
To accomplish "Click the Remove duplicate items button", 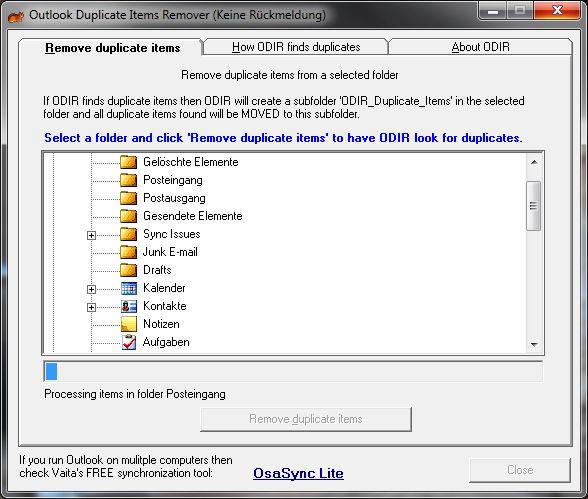I will click(306, 419).
